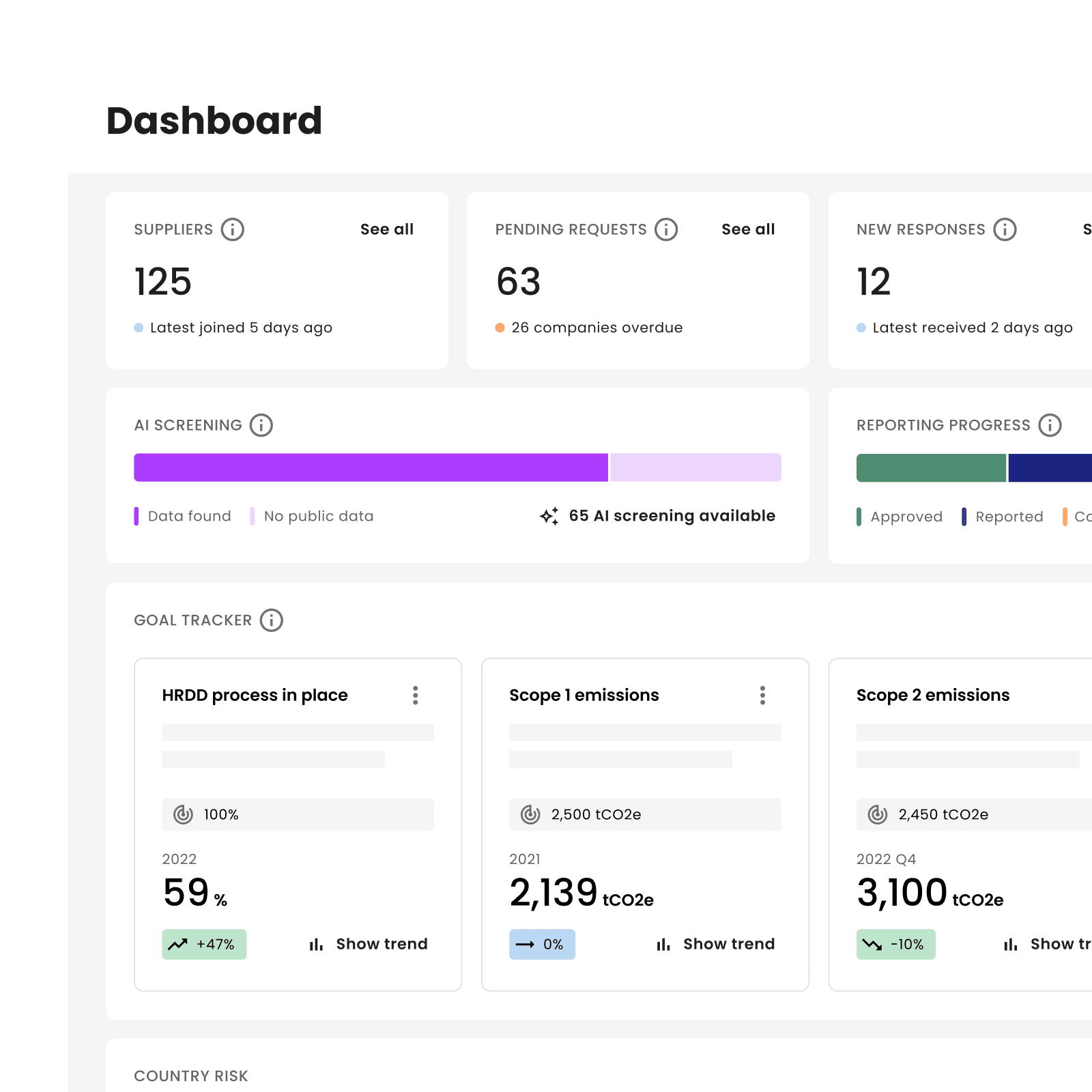Click the Pending Requests info icon
This screenshot has width=1092, height=1092.
(x=666, y=229)
